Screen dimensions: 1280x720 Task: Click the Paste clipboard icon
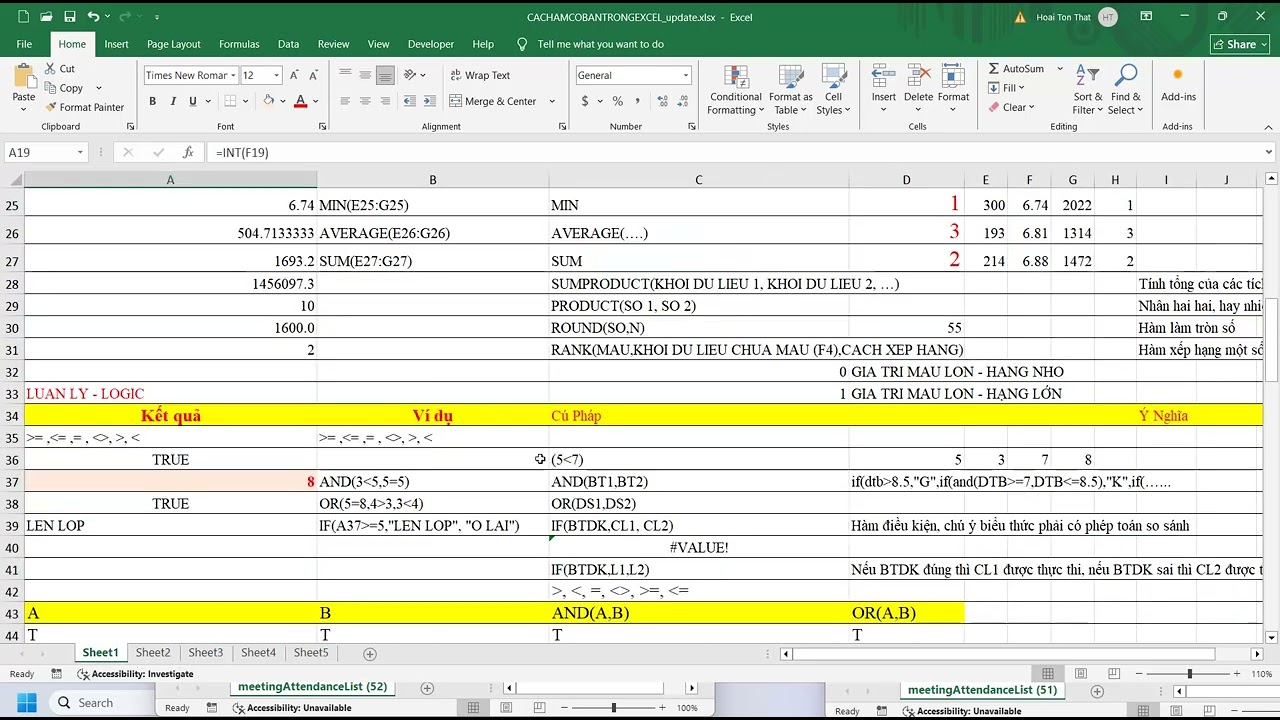point(24,76)
